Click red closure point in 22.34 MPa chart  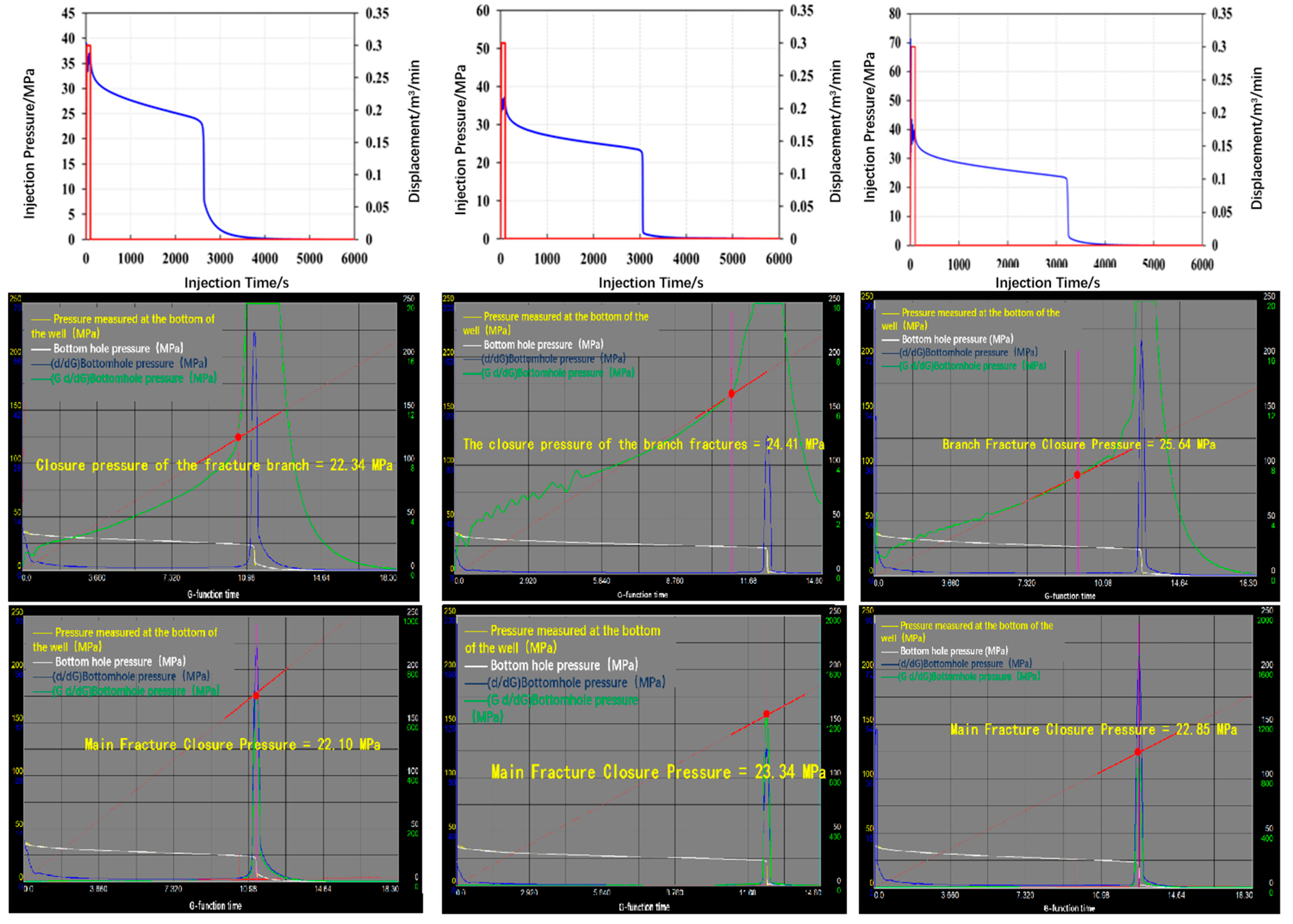click(x=238, y=437)
